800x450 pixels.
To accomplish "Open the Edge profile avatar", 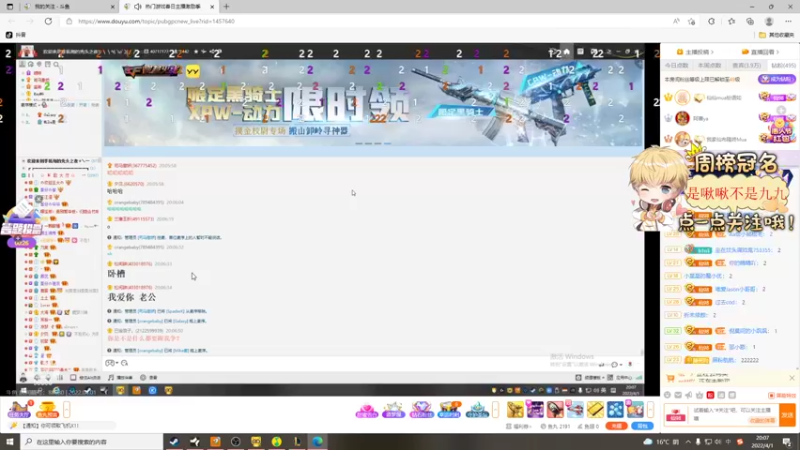I will 769,21.
